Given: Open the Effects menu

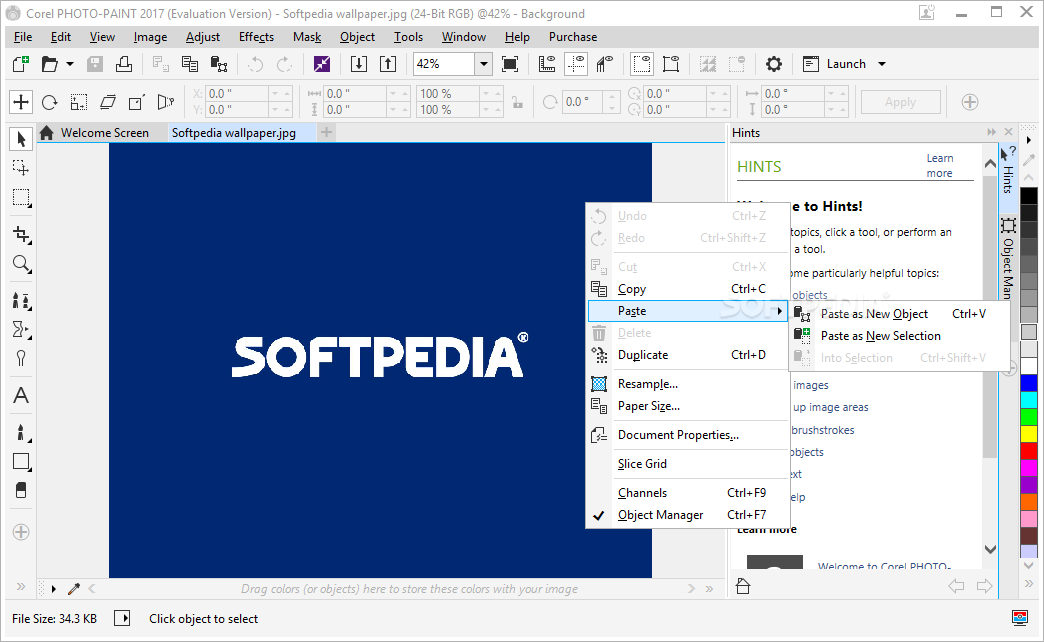Looking at the screenshot, I should [256, 37].
